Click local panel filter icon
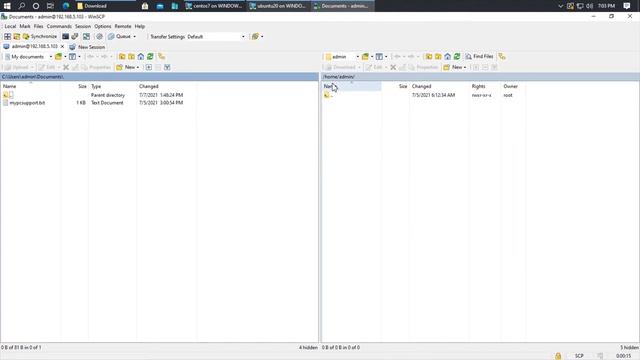This screenshot has width=640, height=360. click(72, 57)
